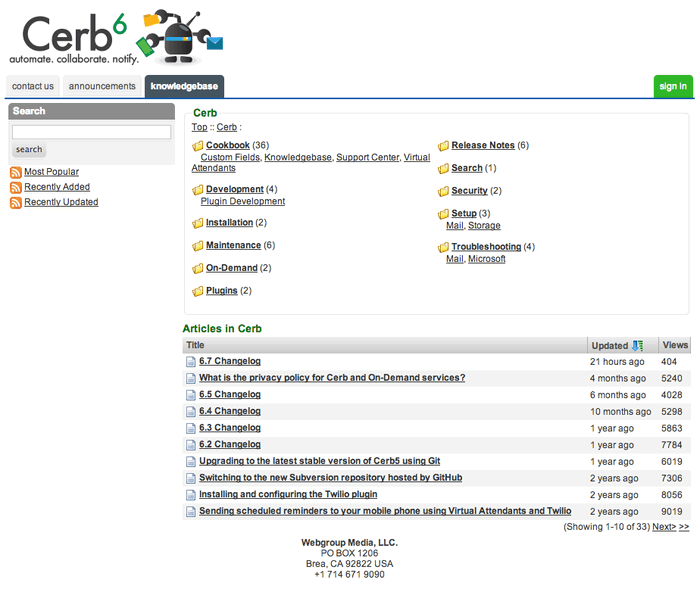Click the sort arrow icon in Updated column
The image size is (700, 595).
pyautogui.click(x=638, y=345)
